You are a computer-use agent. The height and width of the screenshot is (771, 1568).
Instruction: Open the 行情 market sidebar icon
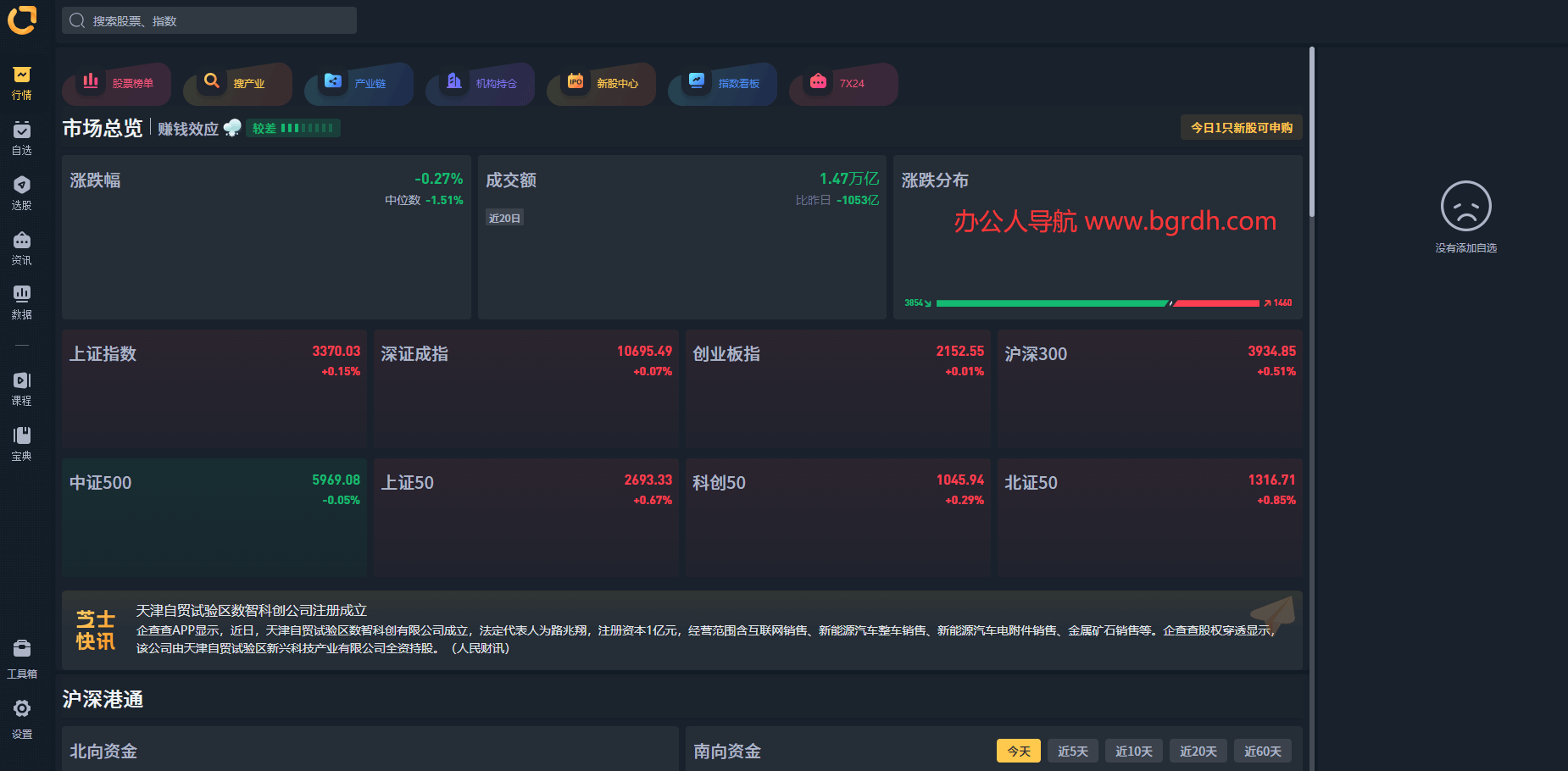tap(22, 83)
